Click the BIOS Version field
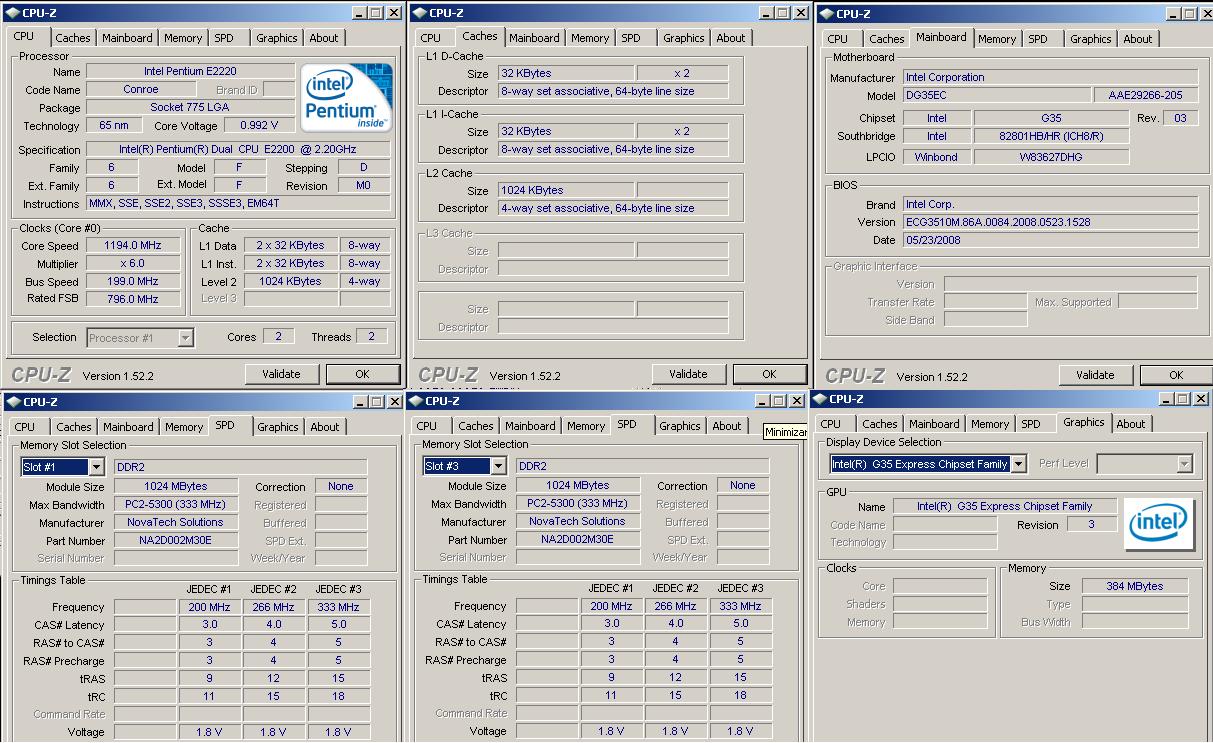This screenshot has width=1213, height=743. click(1049, 222)
